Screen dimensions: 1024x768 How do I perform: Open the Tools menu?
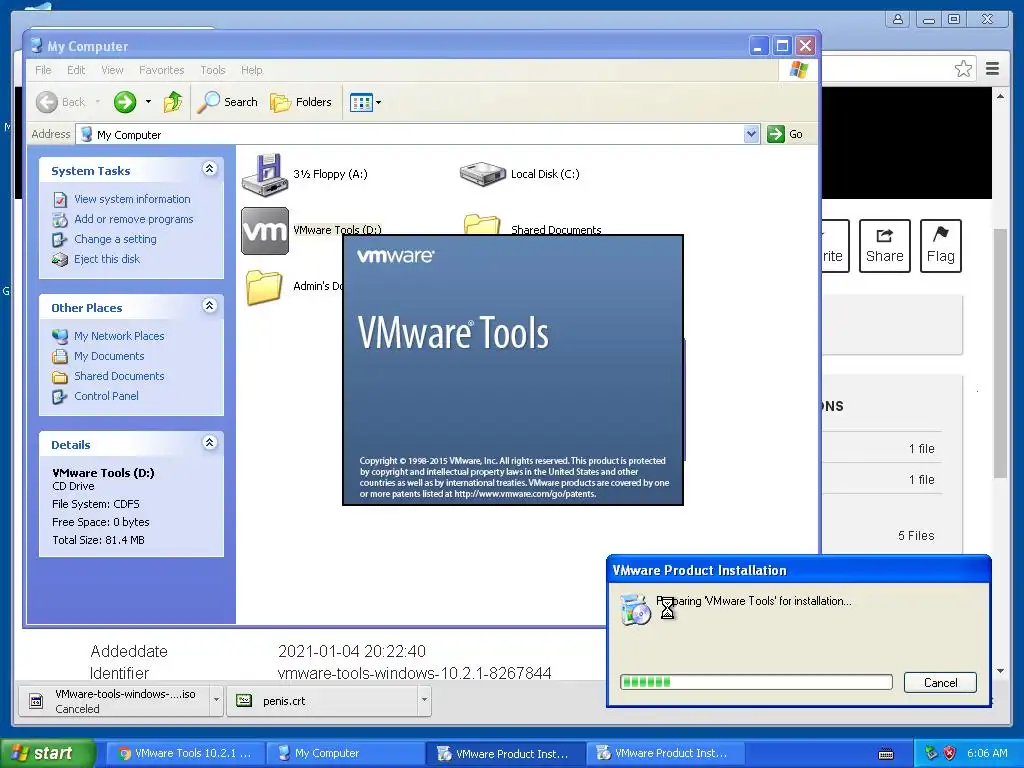(213, 70)
